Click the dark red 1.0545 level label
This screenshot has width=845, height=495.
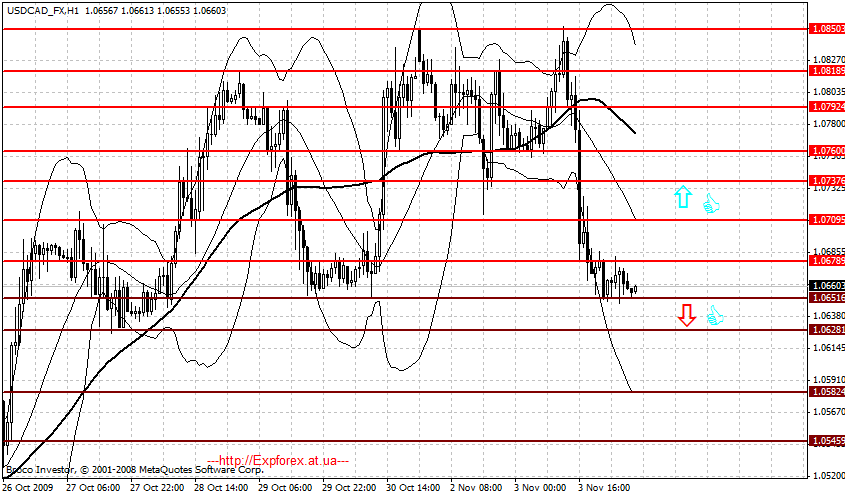pos(827,441)
